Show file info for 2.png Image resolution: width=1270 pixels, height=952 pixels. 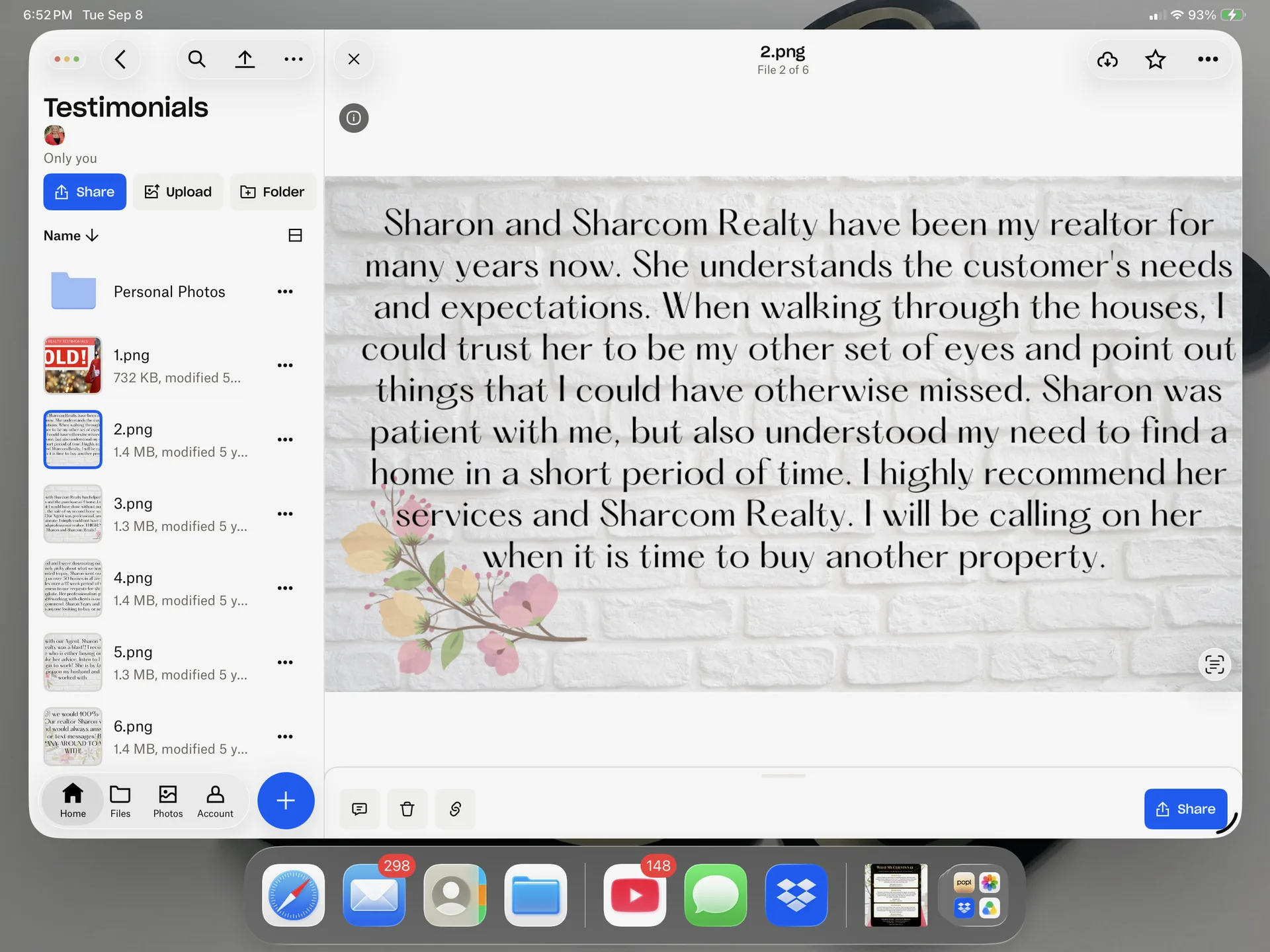pyautogui.click(x=354, y=118)
